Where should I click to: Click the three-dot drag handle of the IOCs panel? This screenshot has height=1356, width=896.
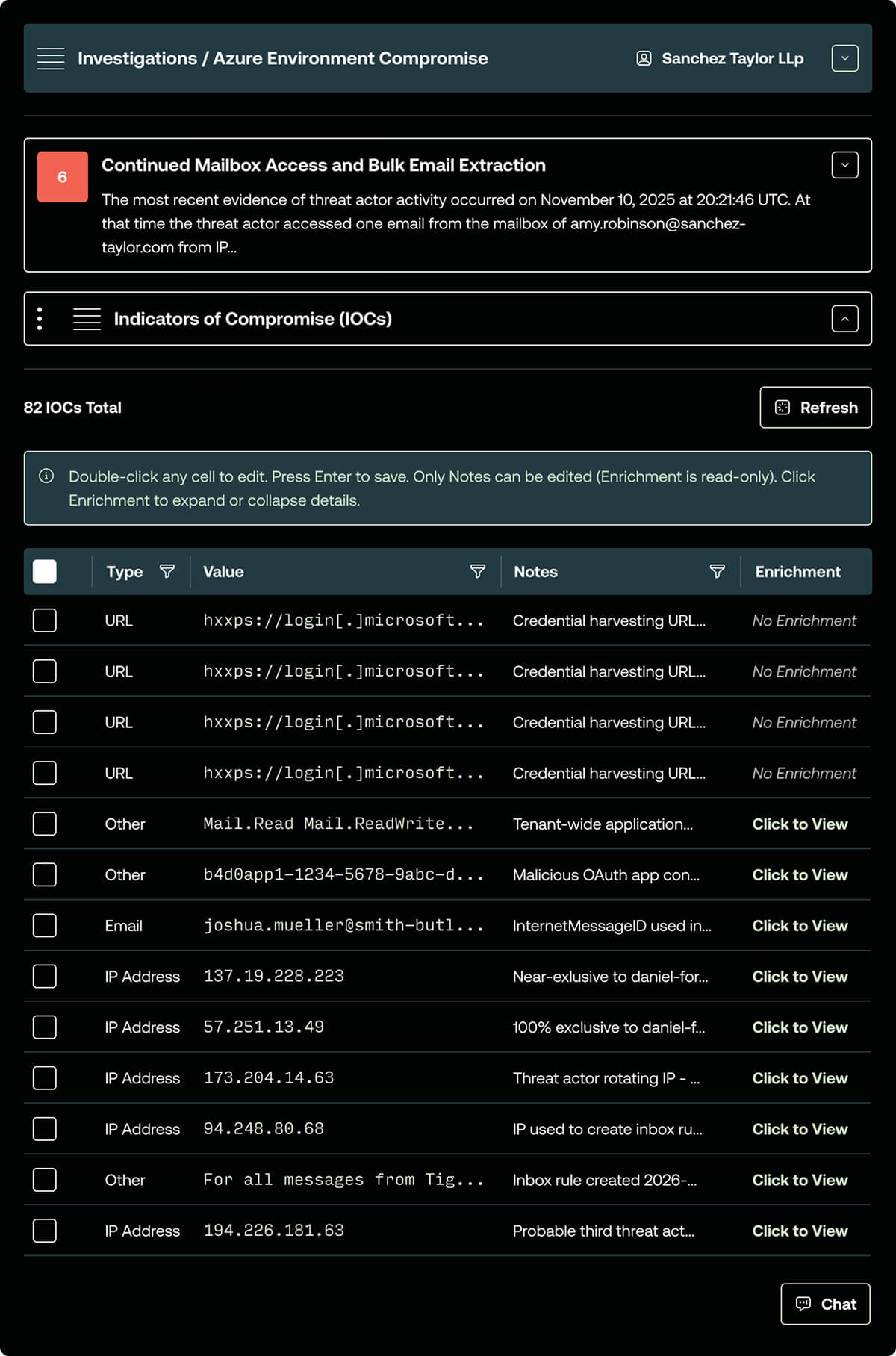tap(40, 319)
